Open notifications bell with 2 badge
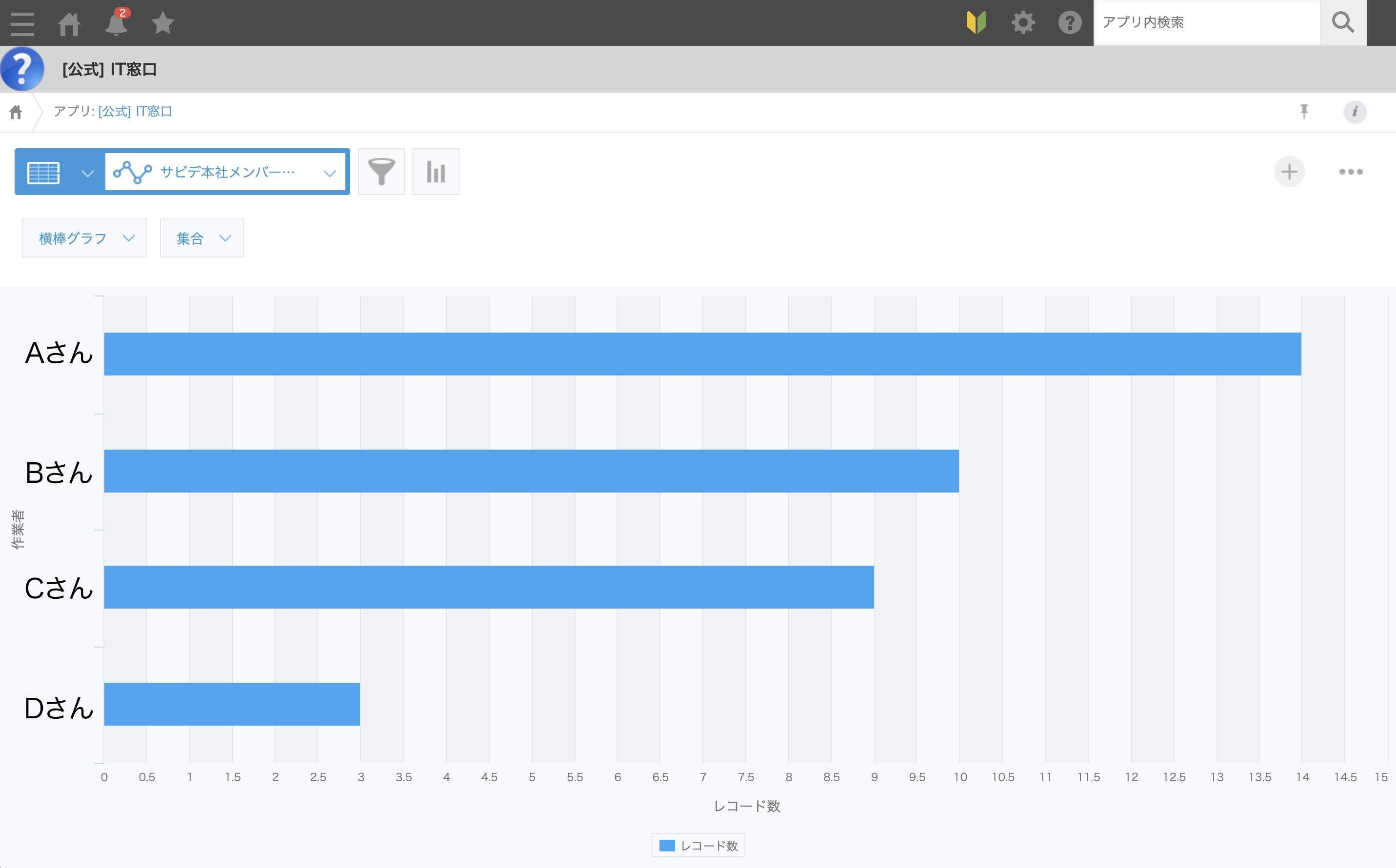Screen dimensions: 1396x868 click(117, 22)
